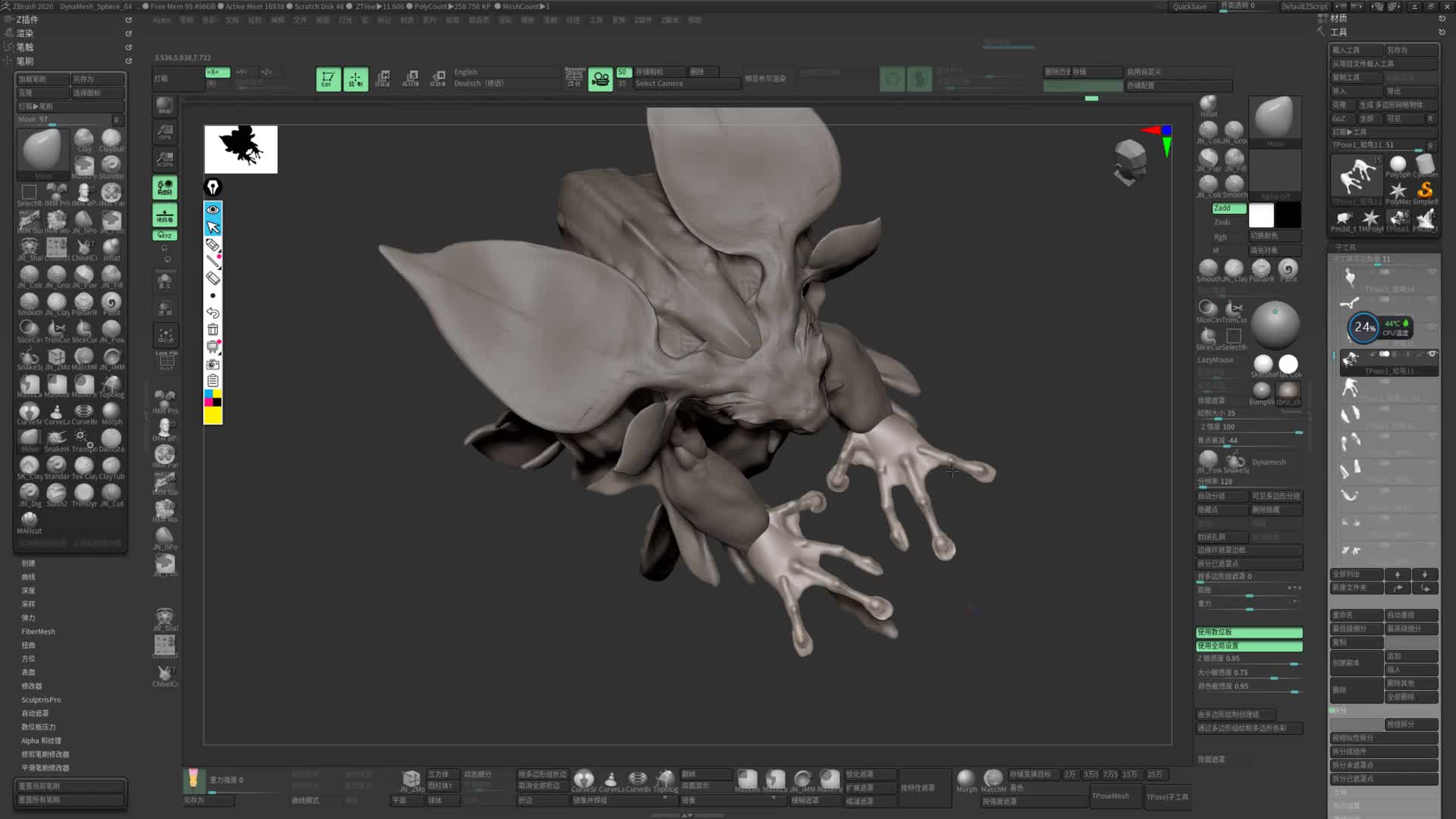
Task: Activate the green Edit mode button
Action: coord(328,79)
